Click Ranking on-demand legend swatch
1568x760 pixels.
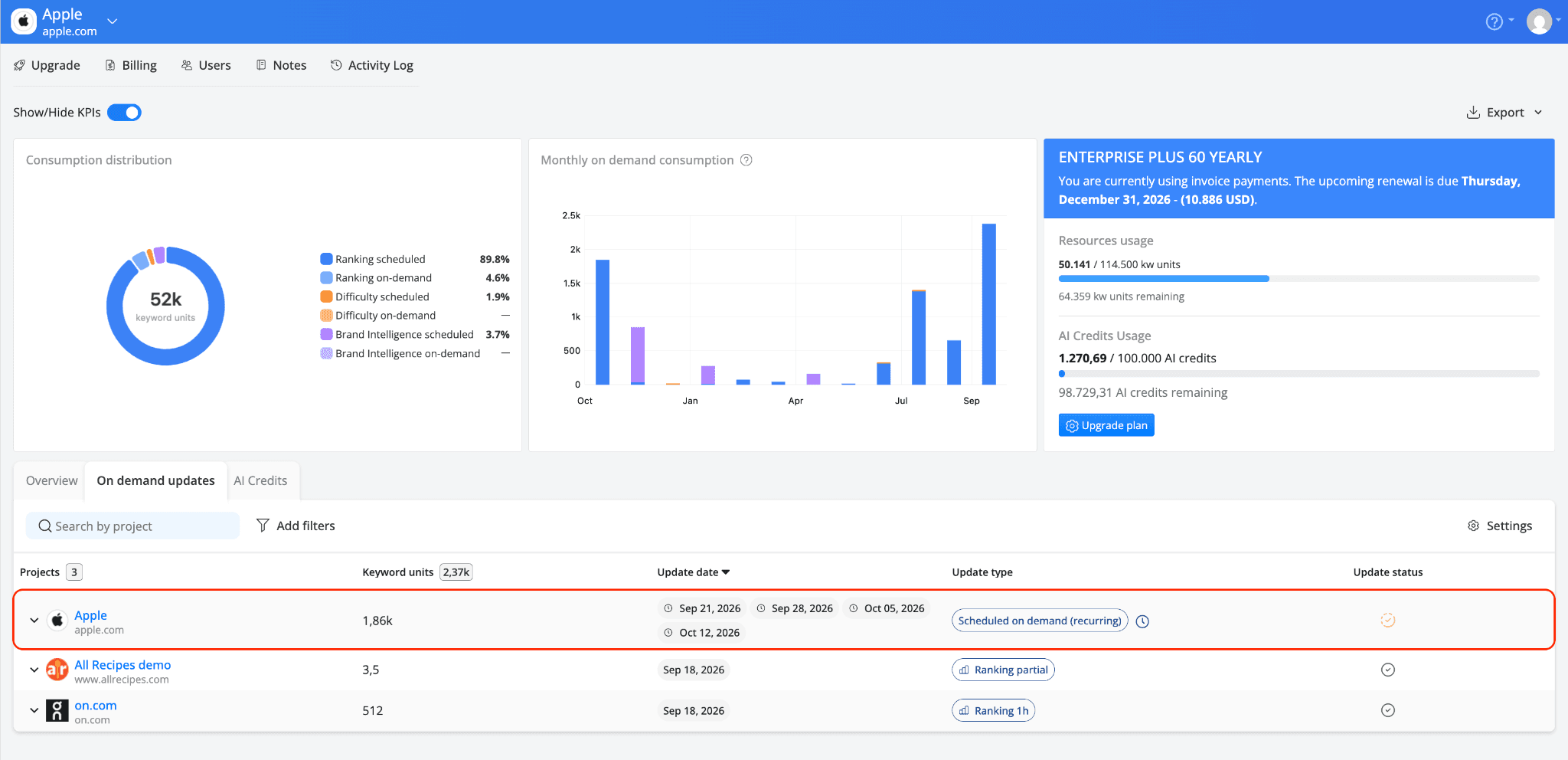coord(326,278)
